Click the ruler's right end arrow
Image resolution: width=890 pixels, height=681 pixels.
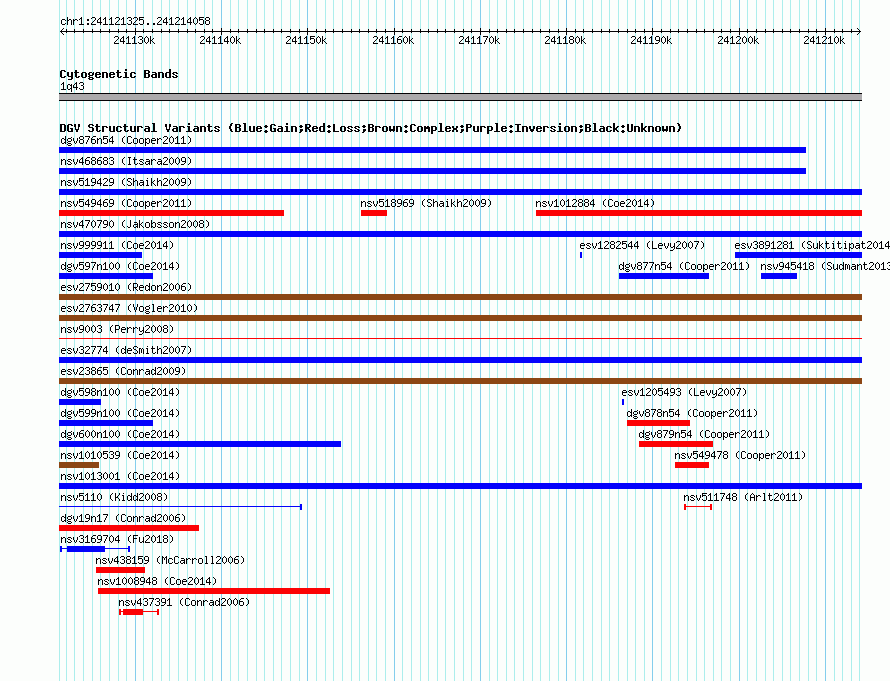coord(859,32)
